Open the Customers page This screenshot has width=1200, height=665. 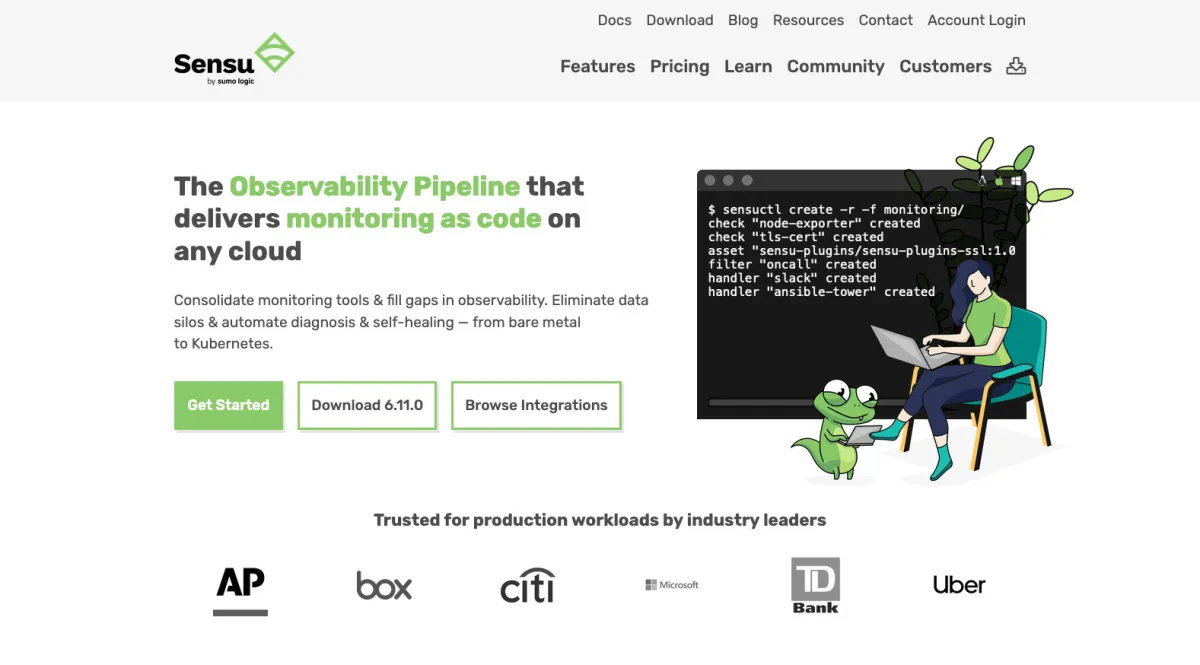coord(945,66)
